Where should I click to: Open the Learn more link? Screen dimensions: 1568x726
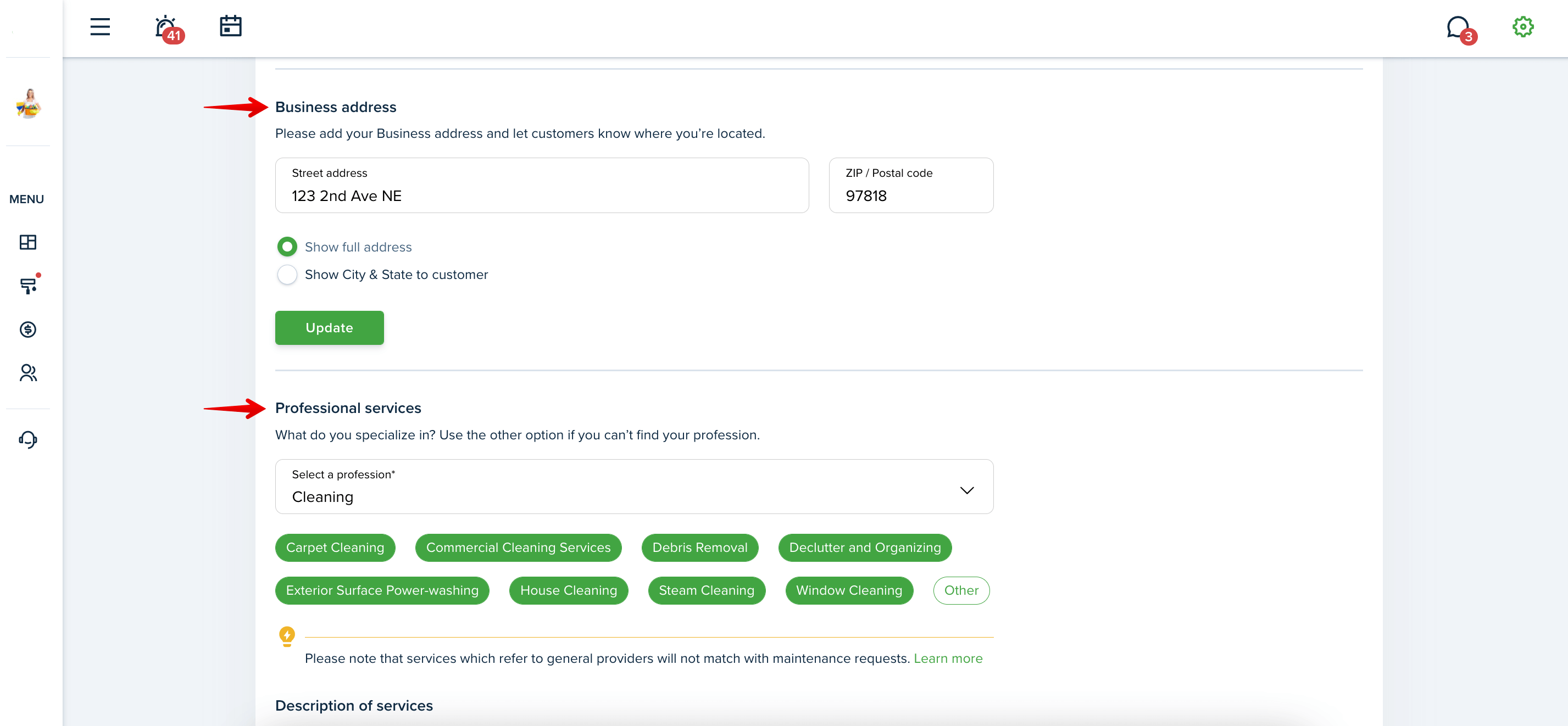[948, 658]
